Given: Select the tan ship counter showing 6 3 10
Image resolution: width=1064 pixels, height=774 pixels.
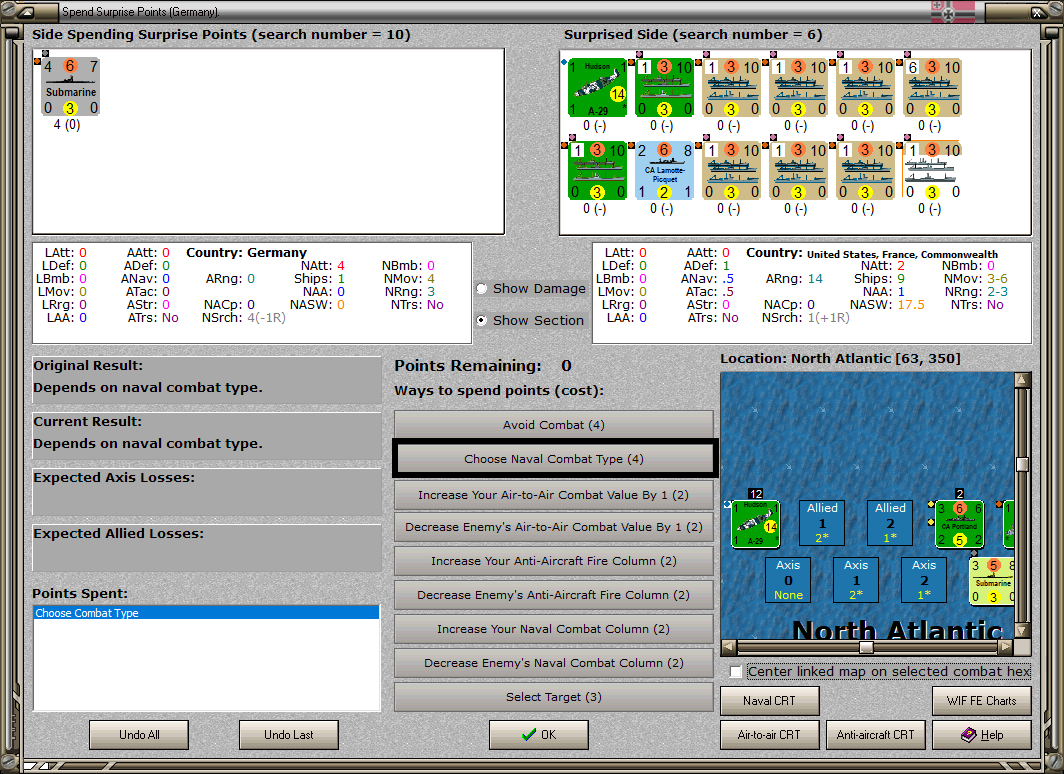Looking at the screenshot, I should 933,88.
